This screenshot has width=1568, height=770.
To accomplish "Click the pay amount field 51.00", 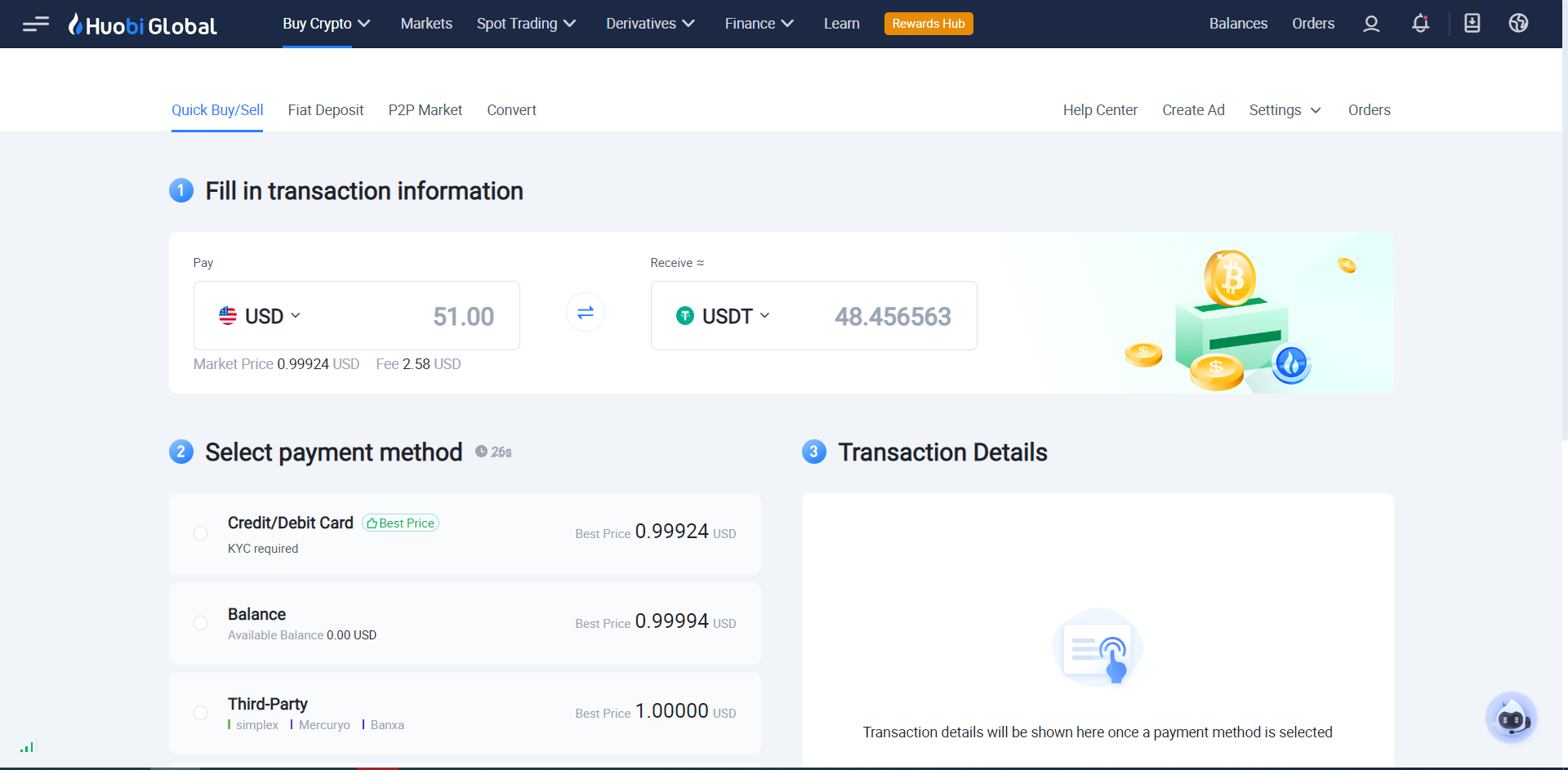I will point(463,317).
